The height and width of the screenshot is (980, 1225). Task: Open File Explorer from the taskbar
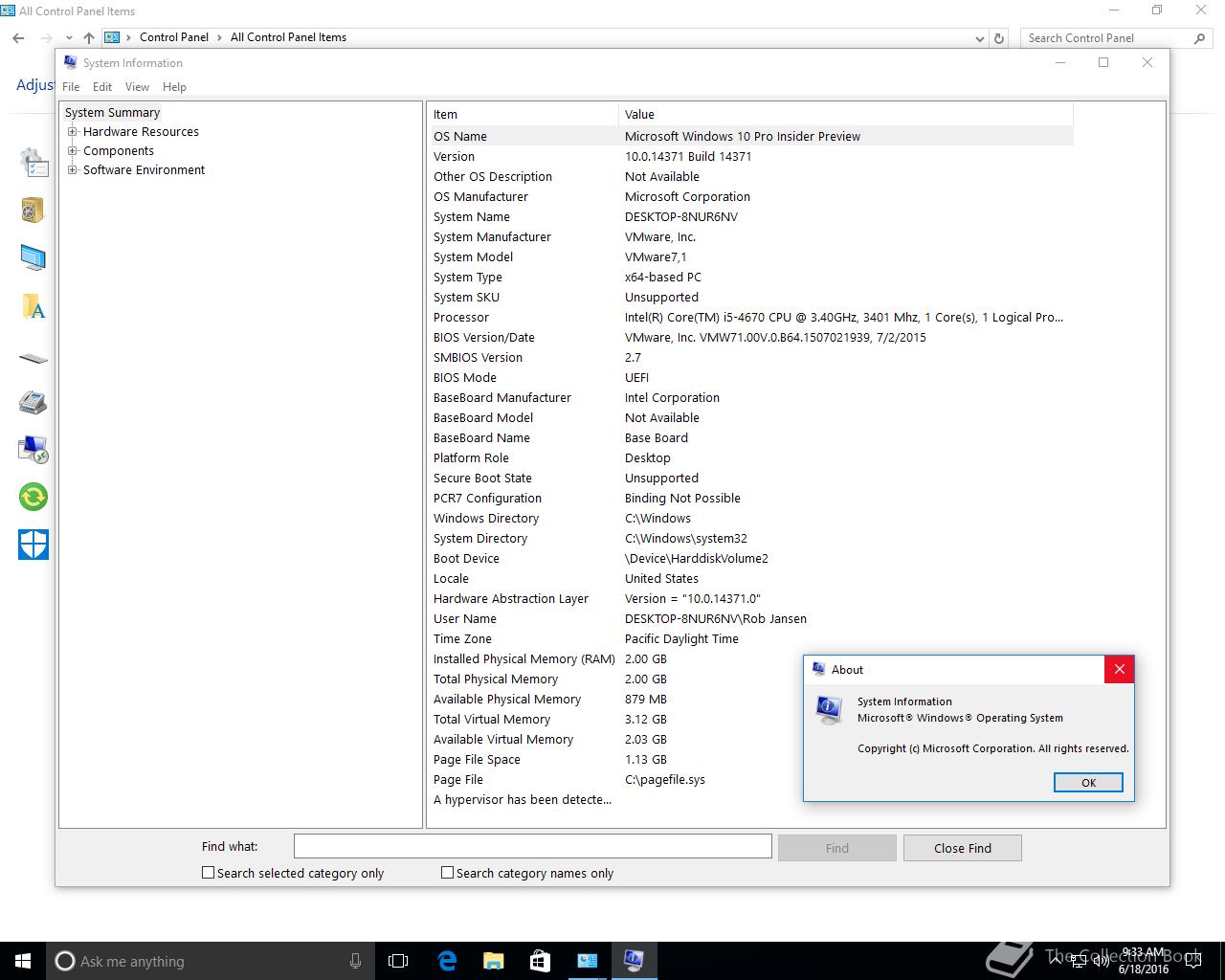coord(493,961)
